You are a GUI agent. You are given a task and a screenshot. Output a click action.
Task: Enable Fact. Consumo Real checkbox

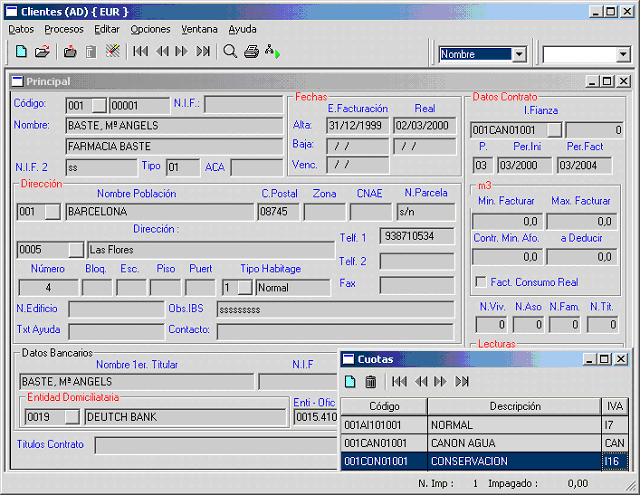pos(481,282)
